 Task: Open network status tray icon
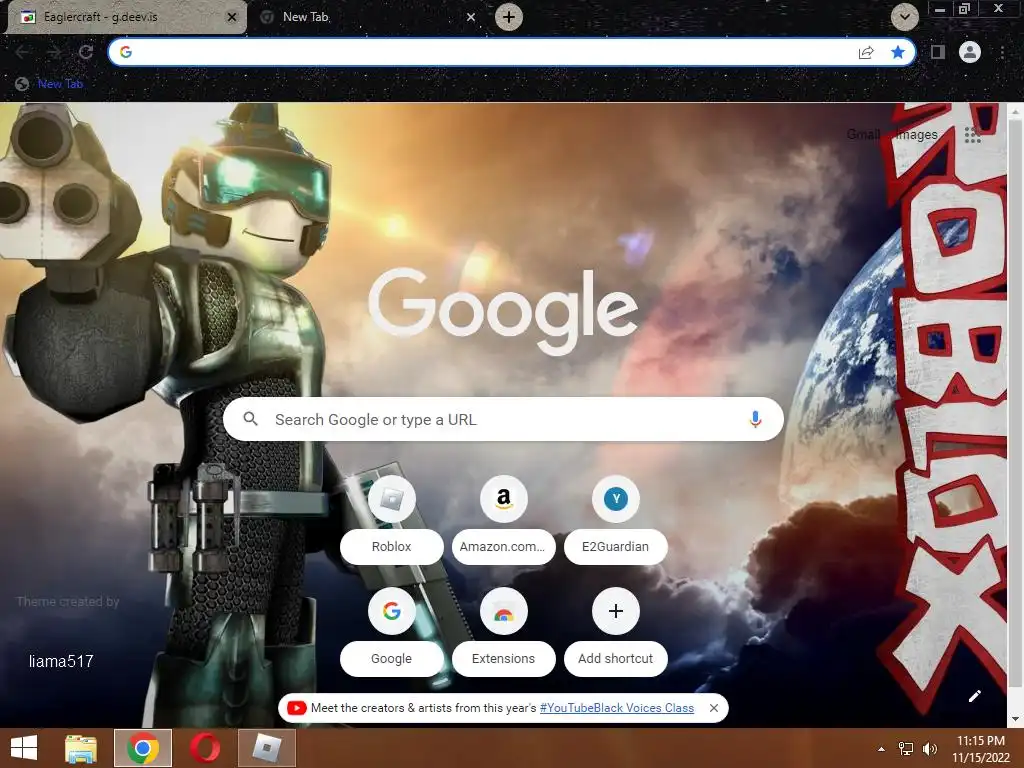coord(906,749)
